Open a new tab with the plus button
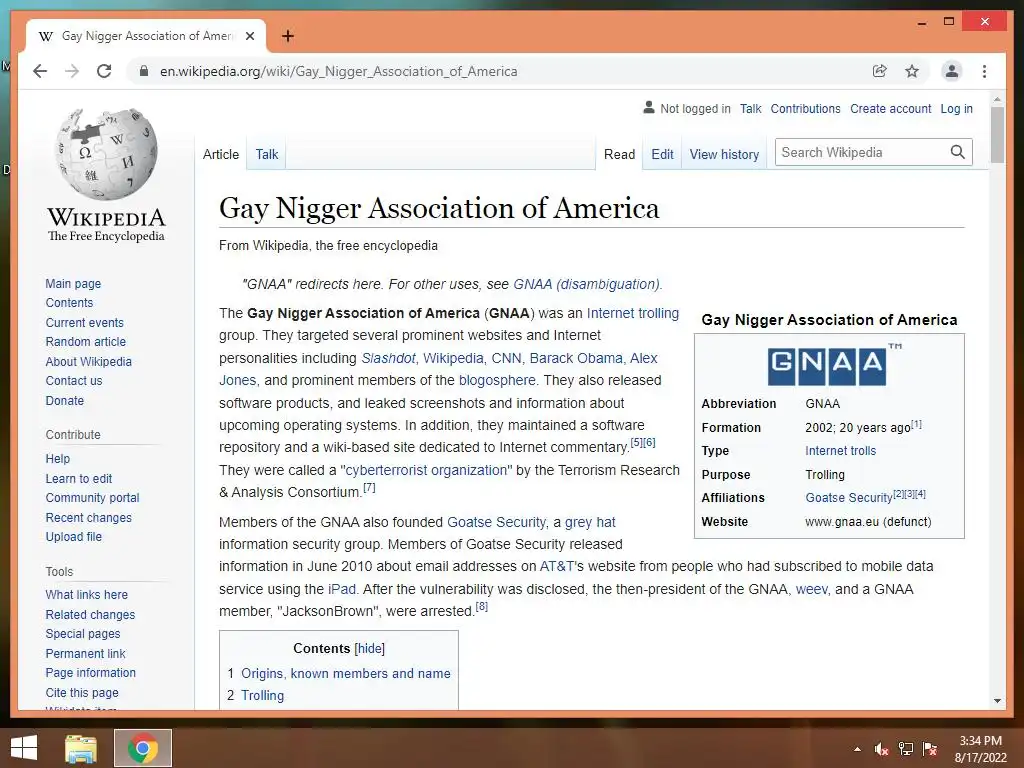Screen dimensions: 1024x768 pos(287,36)
